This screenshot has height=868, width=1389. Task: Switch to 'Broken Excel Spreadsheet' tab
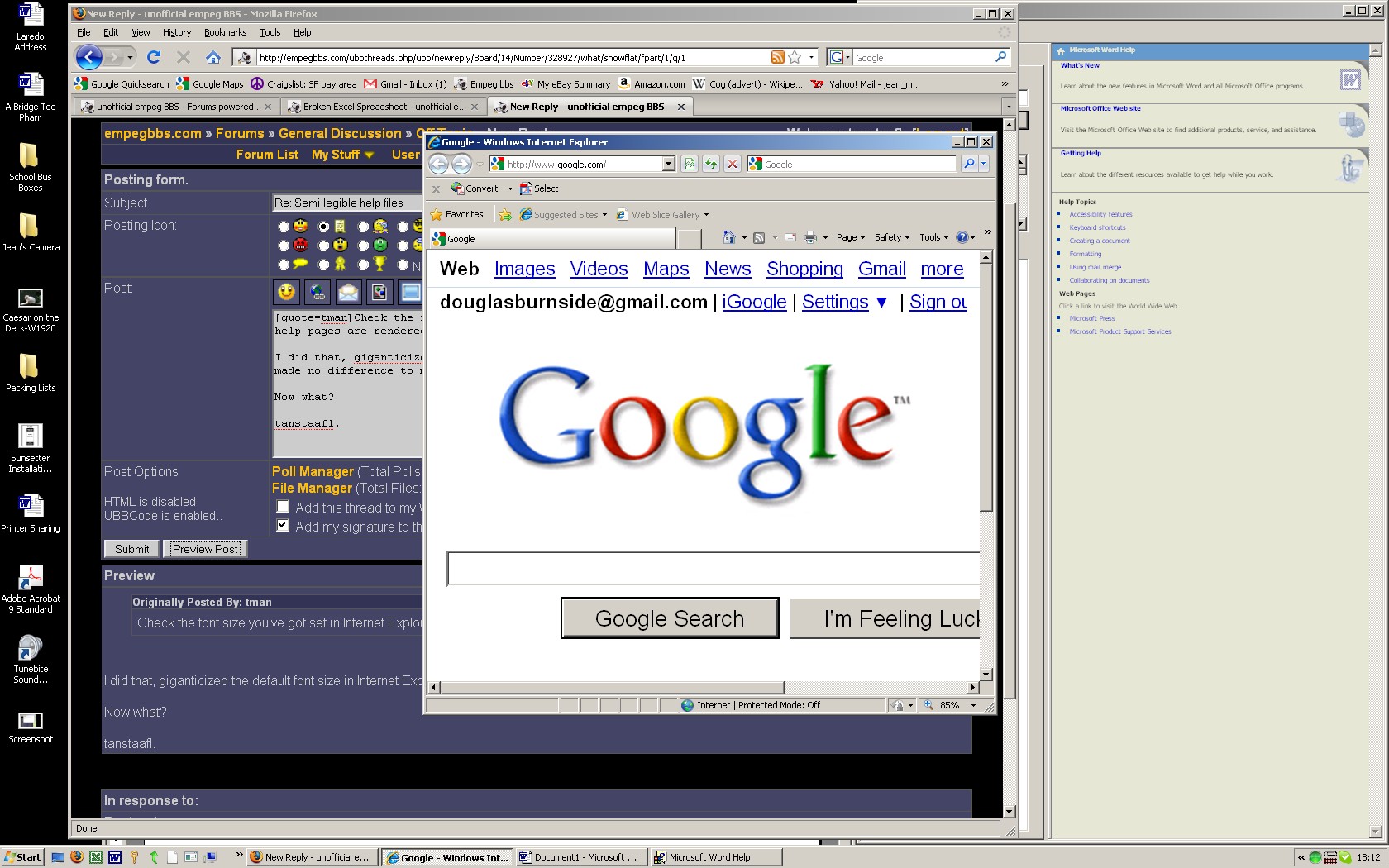click(x=384, y=107)
